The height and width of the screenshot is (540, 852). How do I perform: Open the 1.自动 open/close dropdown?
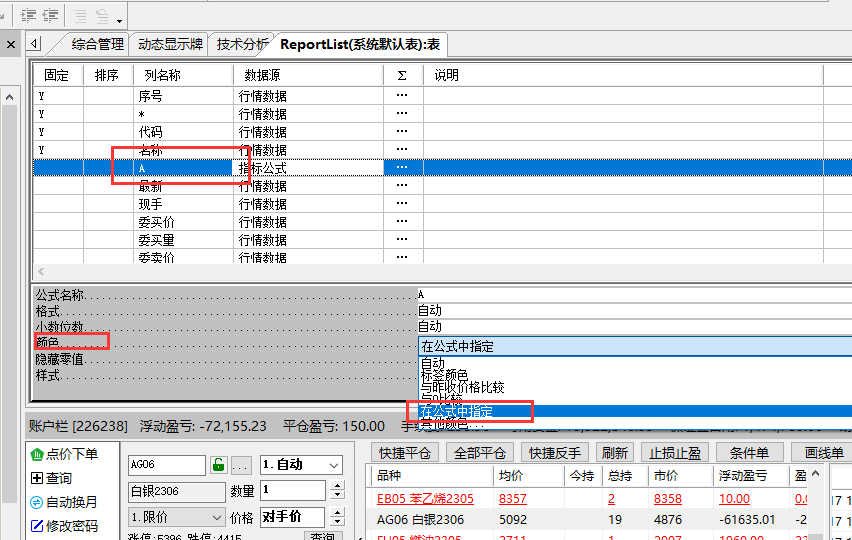point(301,465)
